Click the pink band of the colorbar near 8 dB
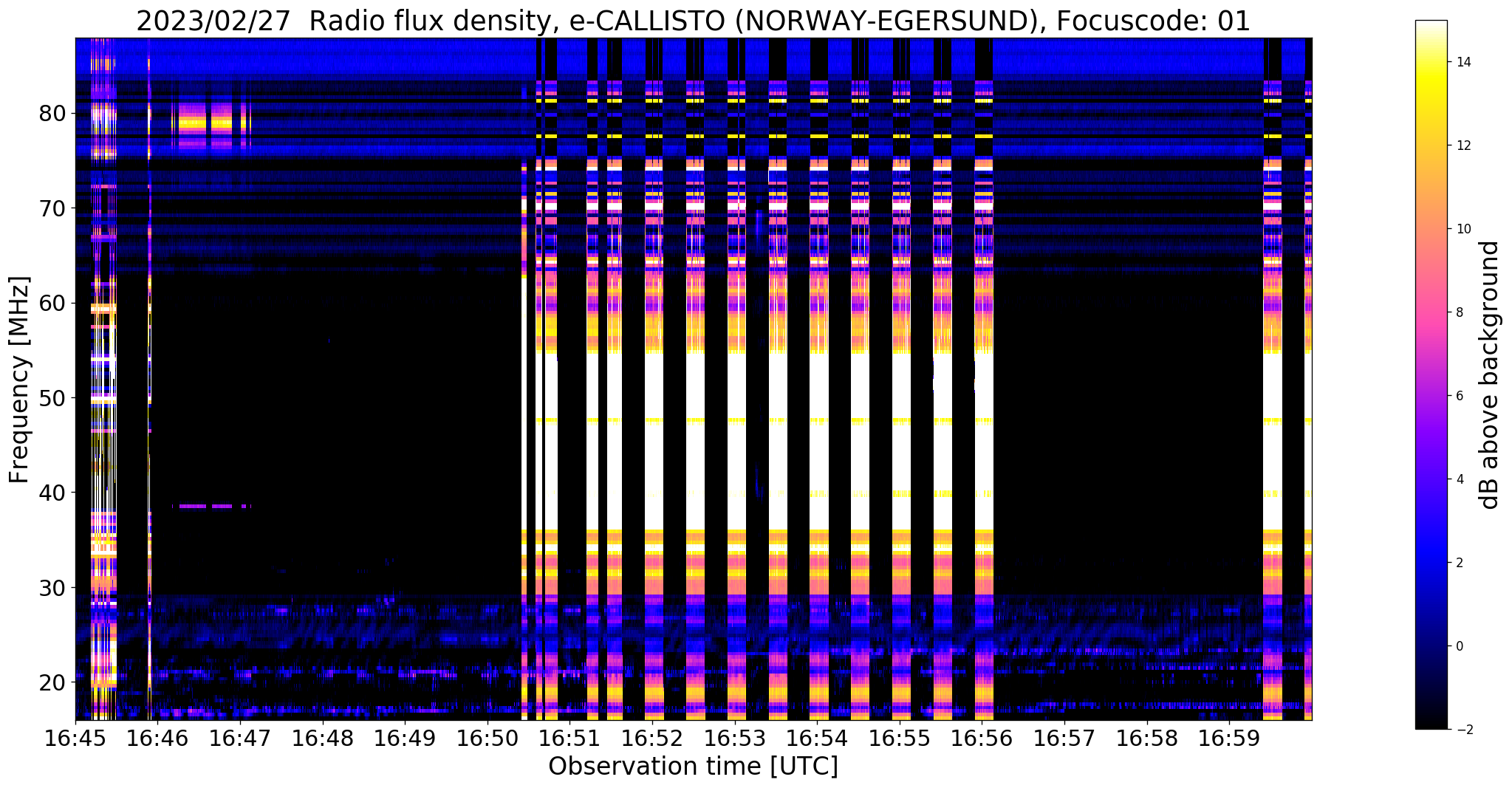1512x788 pixels. [x=1431, y=312]
